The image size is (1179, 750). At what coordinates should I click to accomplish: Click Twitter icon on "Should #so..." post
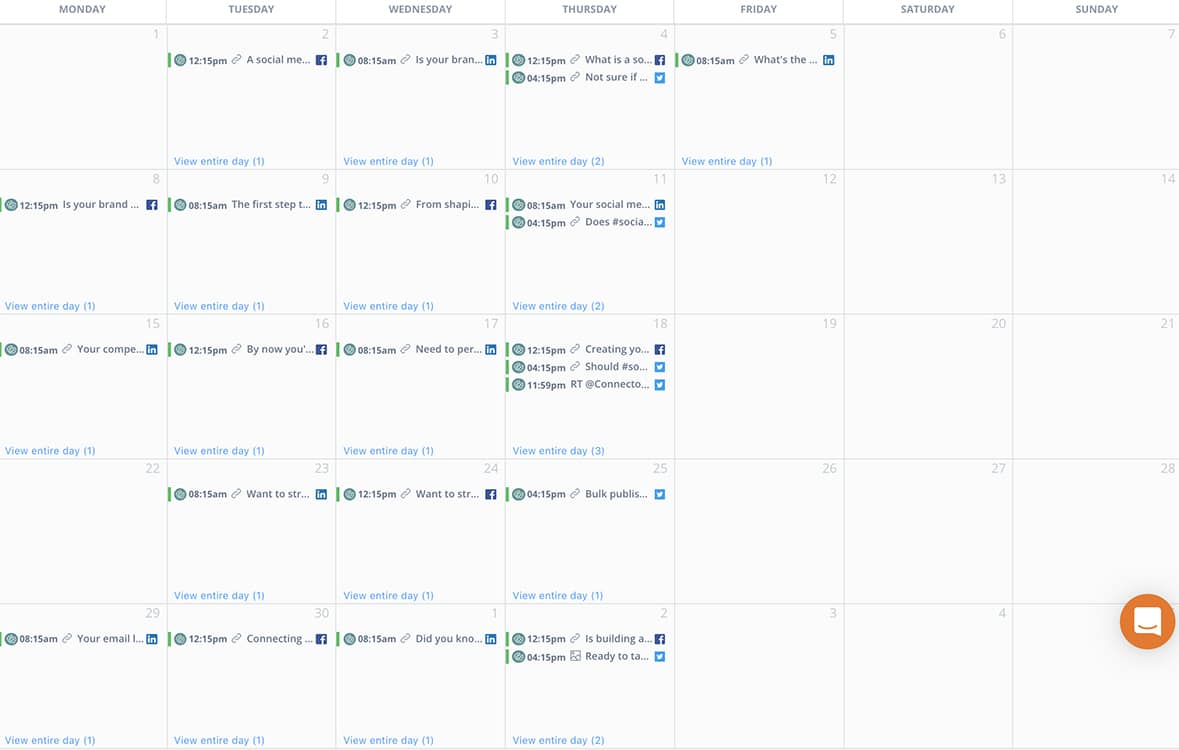[x=659, y=367]
